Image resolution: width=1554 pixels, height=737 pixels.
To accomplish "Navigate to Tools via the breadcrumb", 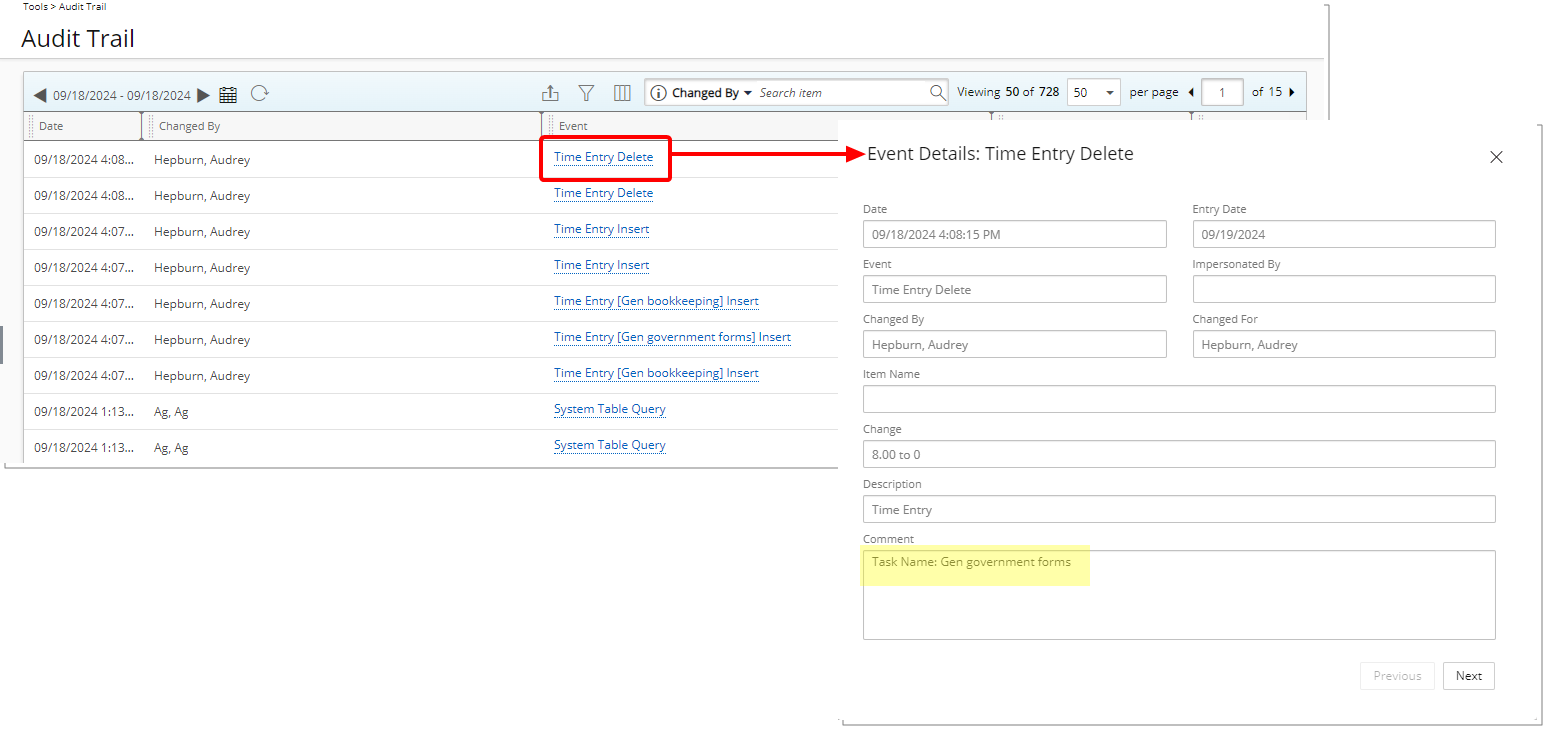I will tap(35, 7).
